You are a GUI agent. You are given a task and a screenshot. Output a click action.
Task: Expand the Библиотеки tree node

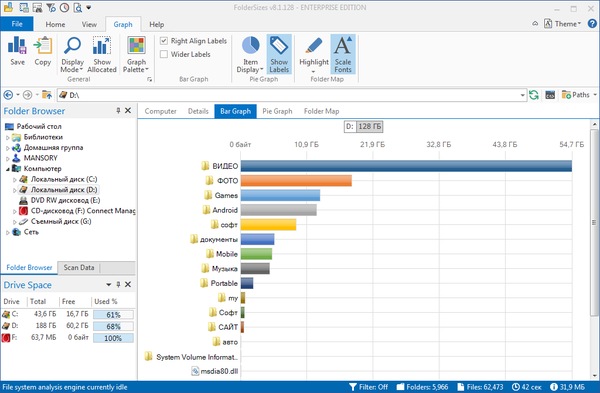[8, 137]
